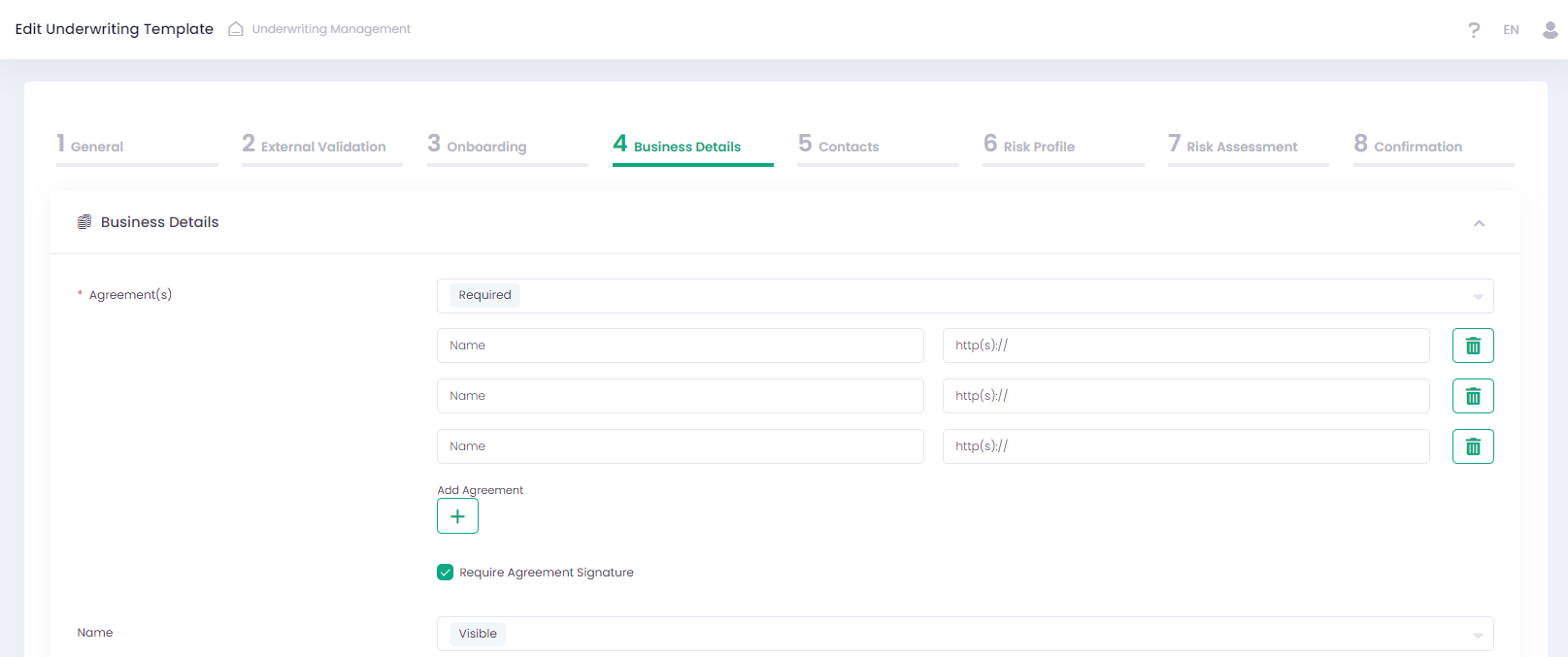The width and height of the screenshot is (1568, 657).
Task: Open the help question mark icon
Action: [1474, 30]
